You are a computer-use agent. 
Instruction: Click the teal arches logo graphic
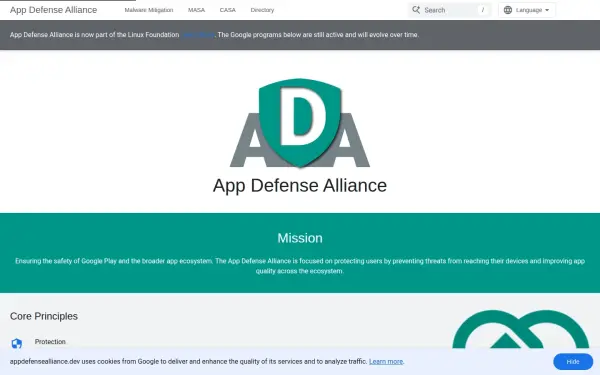coord(520,329)
